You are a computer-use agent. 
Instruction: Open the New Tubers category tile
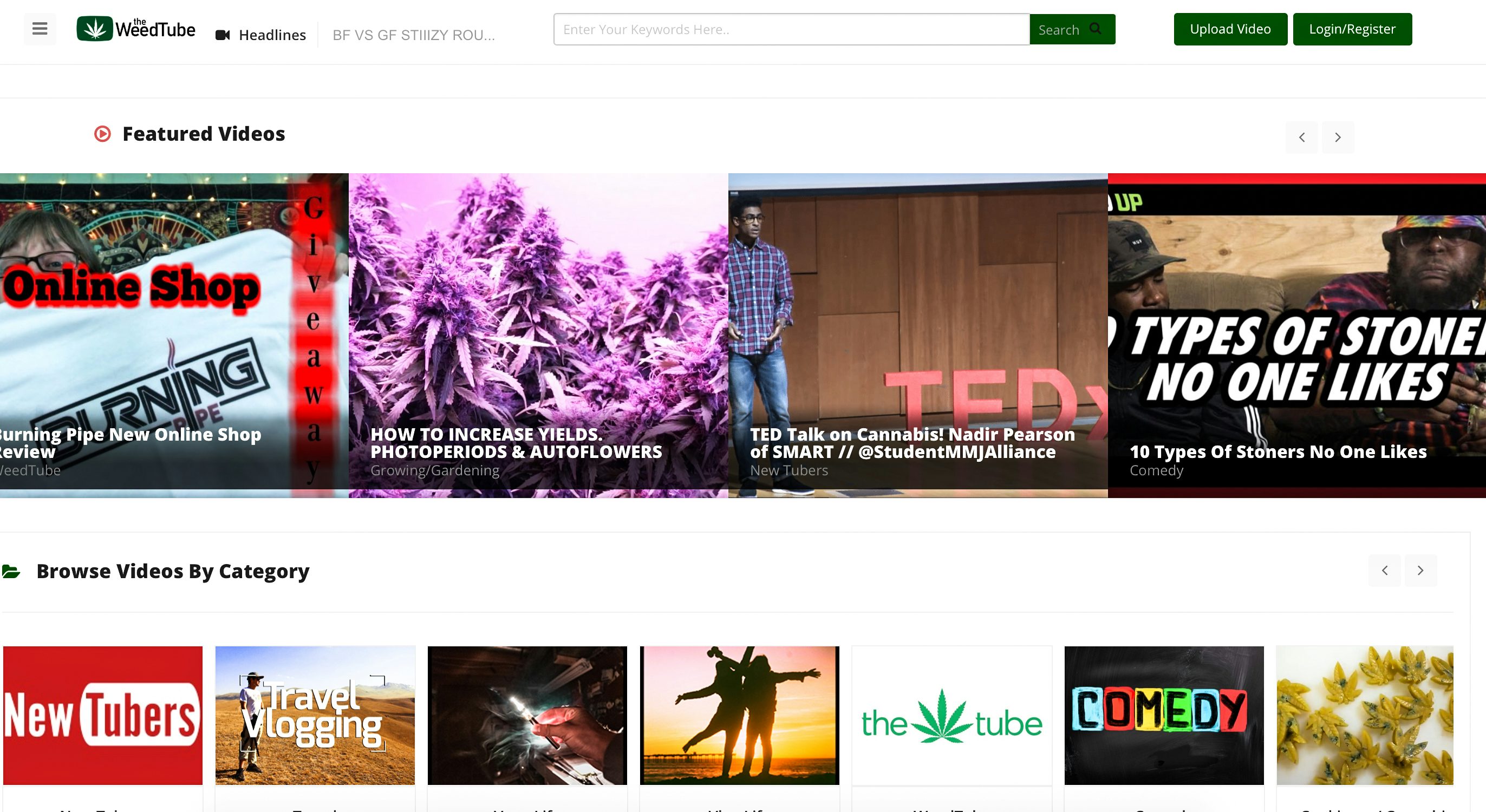point(102,715)
